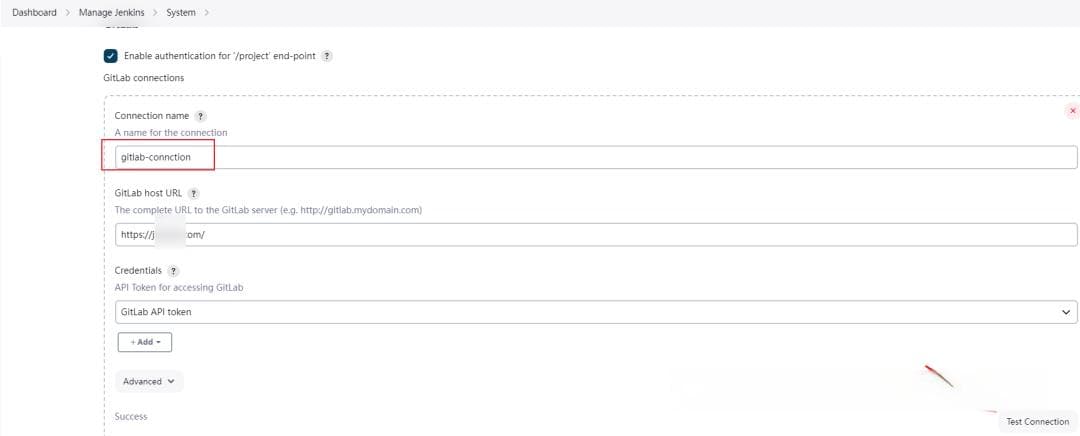Screen dimensions: 1080x436
Task: Delete this GitLab connection with red X
Action: coord(1072,110)
